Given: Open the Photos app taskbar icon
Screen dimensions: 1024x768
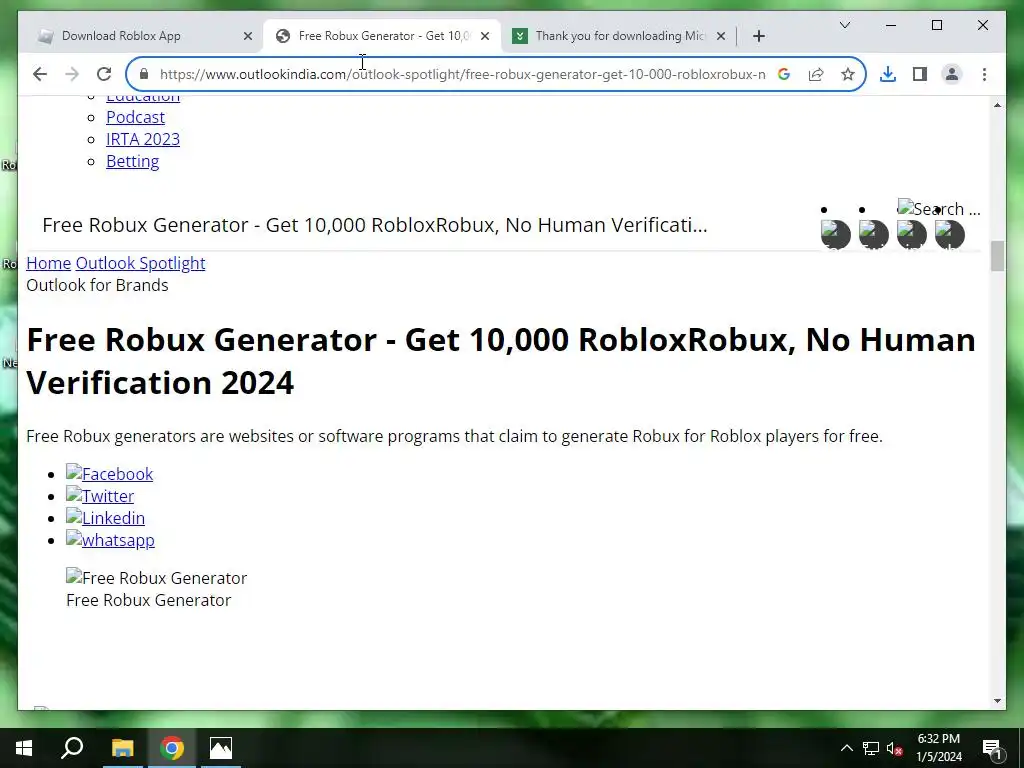Looking at the screenshot, I should [x=221, y=748].
